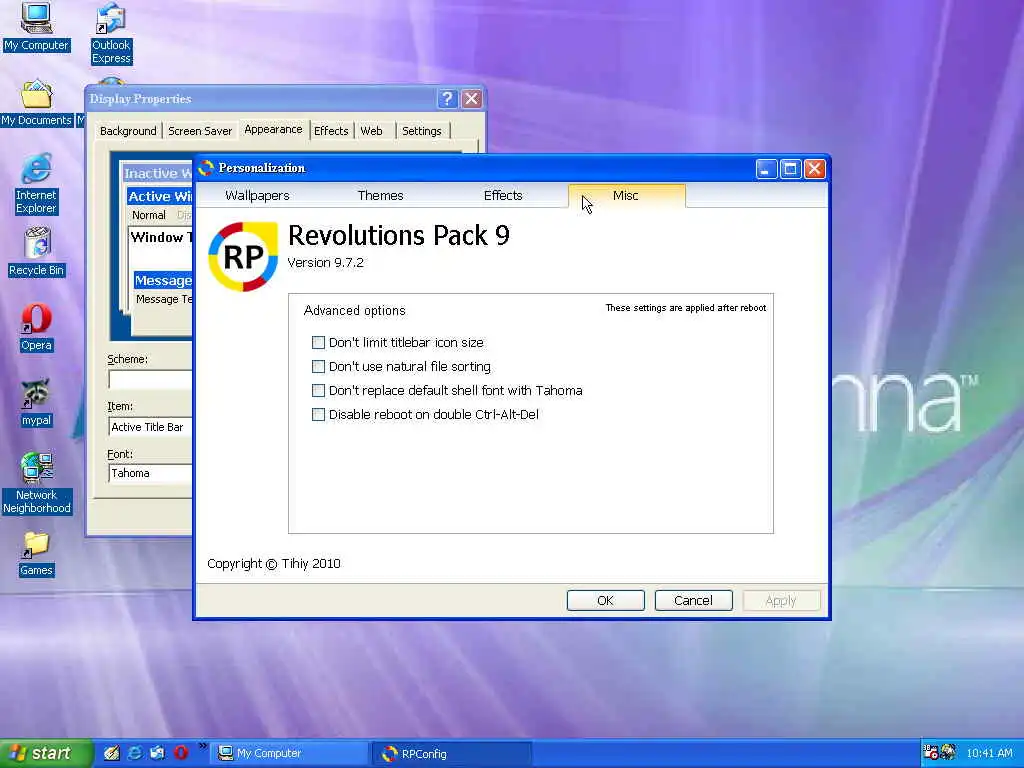Click the Revolutions Pack 9 heading
Viewport: 1024px width, 768px height.
[398, 235]
